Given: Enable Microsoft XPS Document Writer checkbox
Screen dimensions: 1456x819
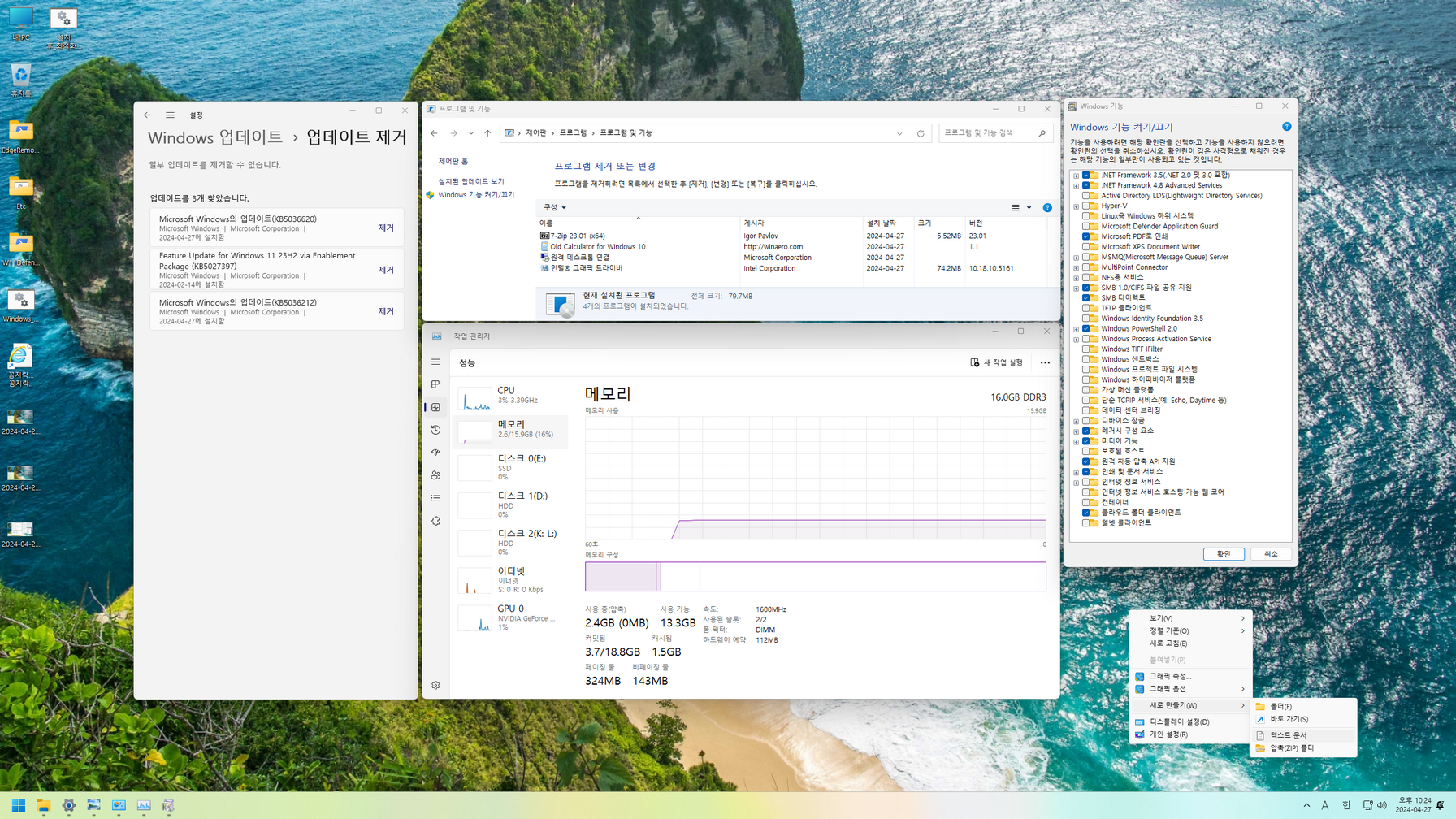Looking at the screenshot, I should (x=1086, y=247).
